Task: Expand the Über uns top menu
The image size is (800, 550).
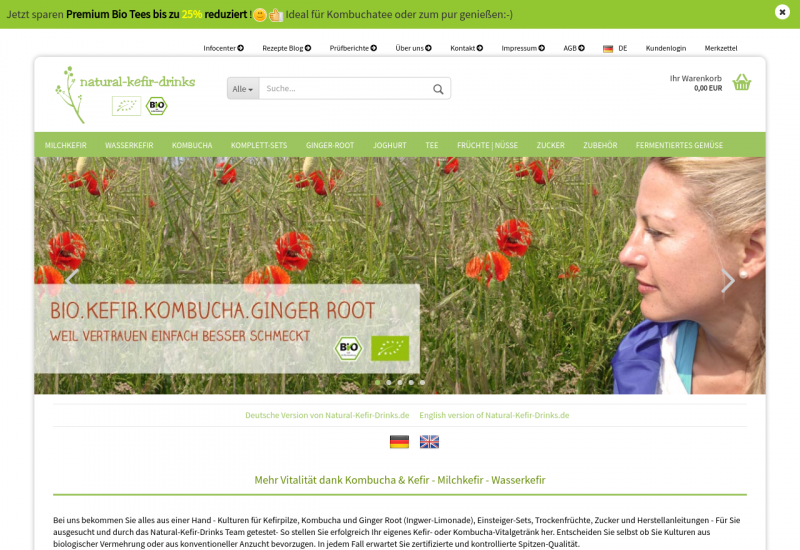Action: click(413, 48)
